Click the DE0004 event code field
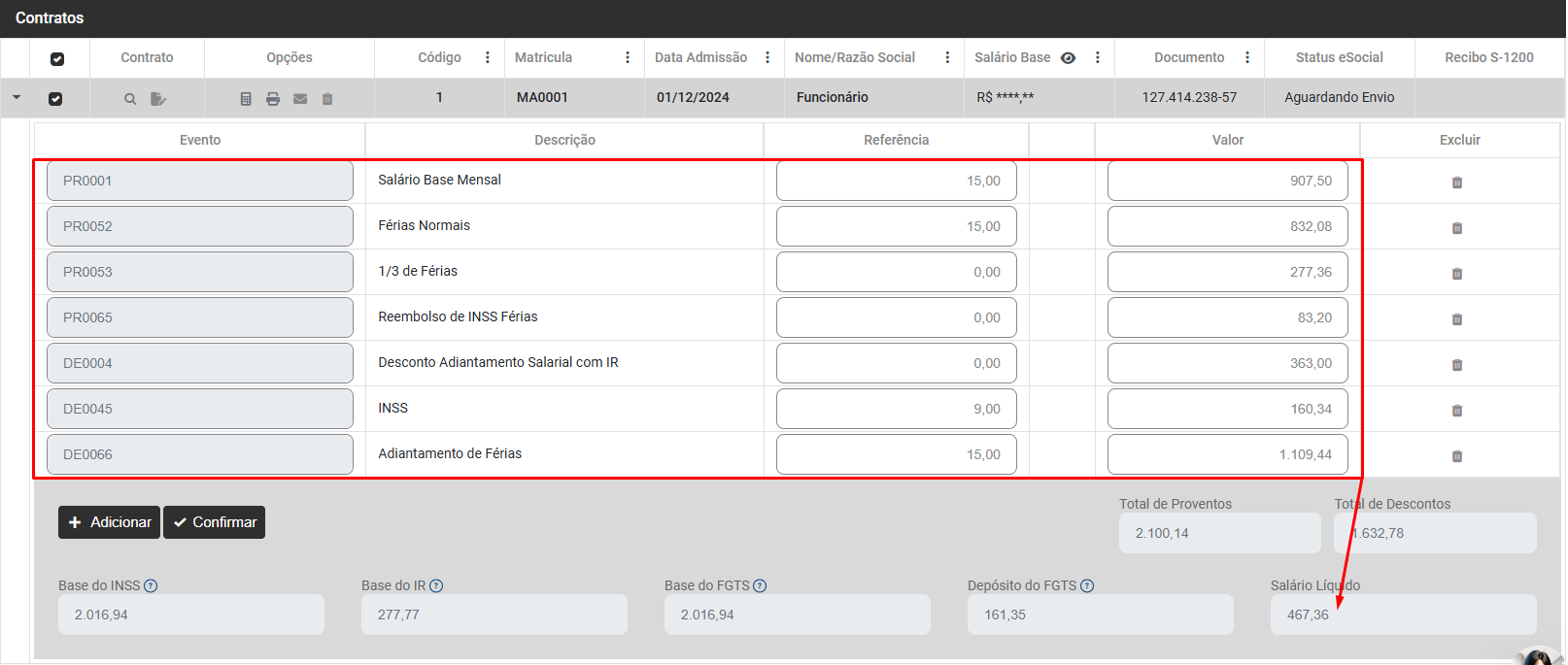Screen dimensions: 1568x665 pos(200,363)
